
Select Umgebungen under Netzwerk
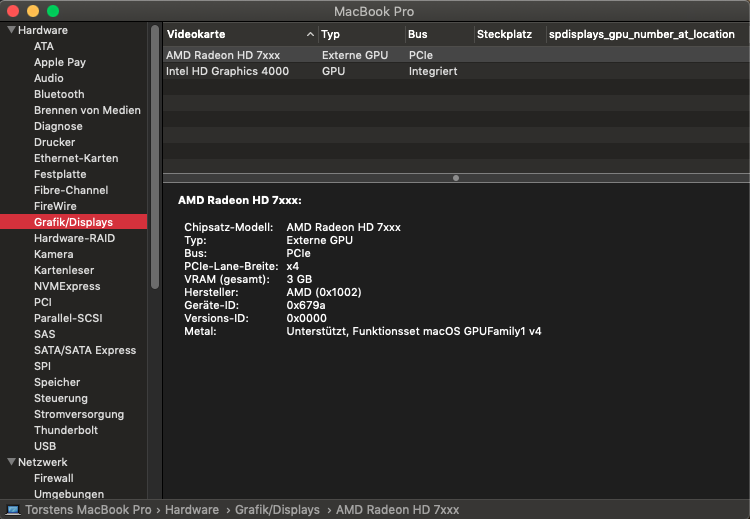(x=69, y=494)
